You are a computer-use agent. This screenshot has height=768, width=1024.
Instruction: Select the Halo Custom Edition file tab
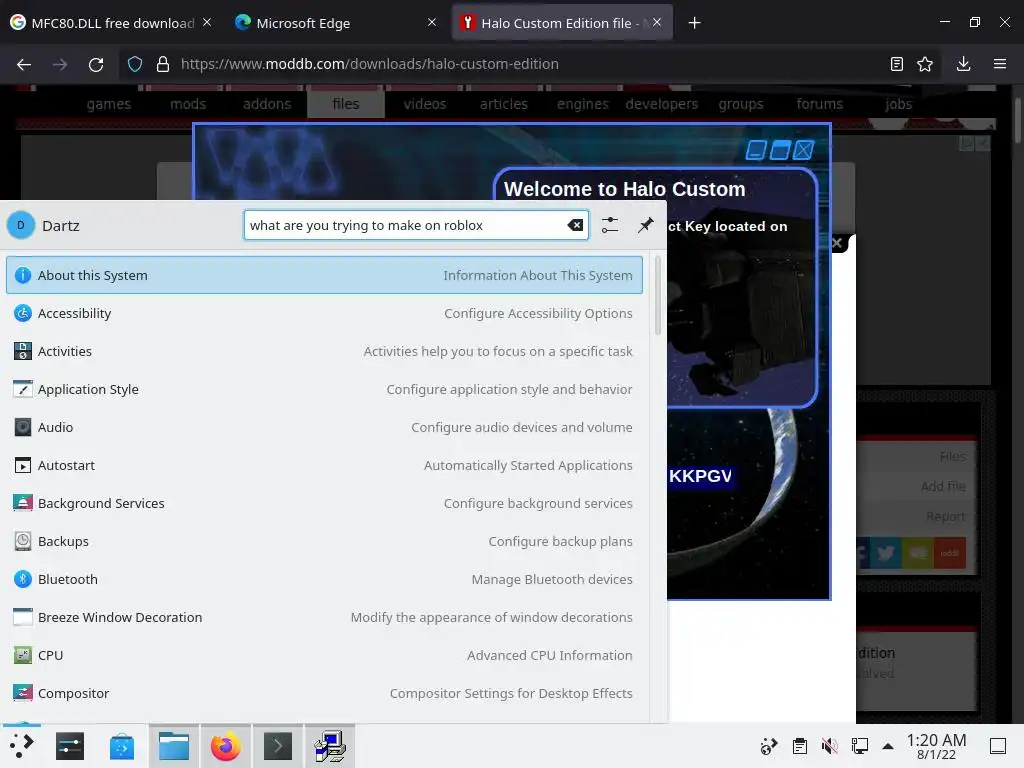(x=562, y=23)
